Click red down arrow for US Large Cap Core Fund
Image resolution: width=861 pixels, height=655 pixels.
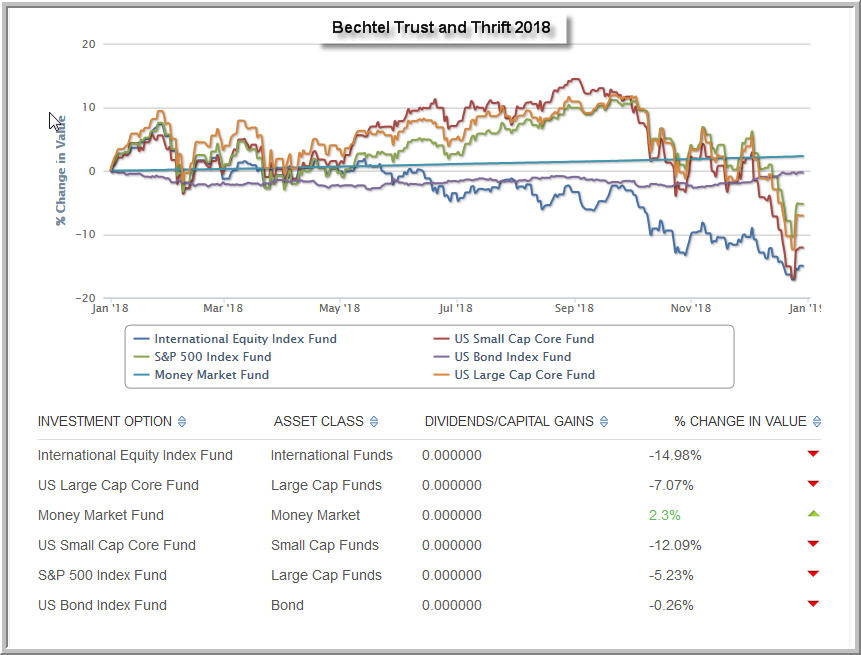point(813,484)
